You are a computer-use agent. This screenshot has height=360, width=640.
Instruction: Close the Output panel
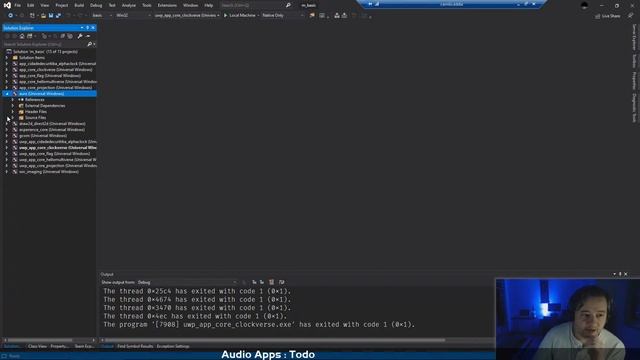626,274
